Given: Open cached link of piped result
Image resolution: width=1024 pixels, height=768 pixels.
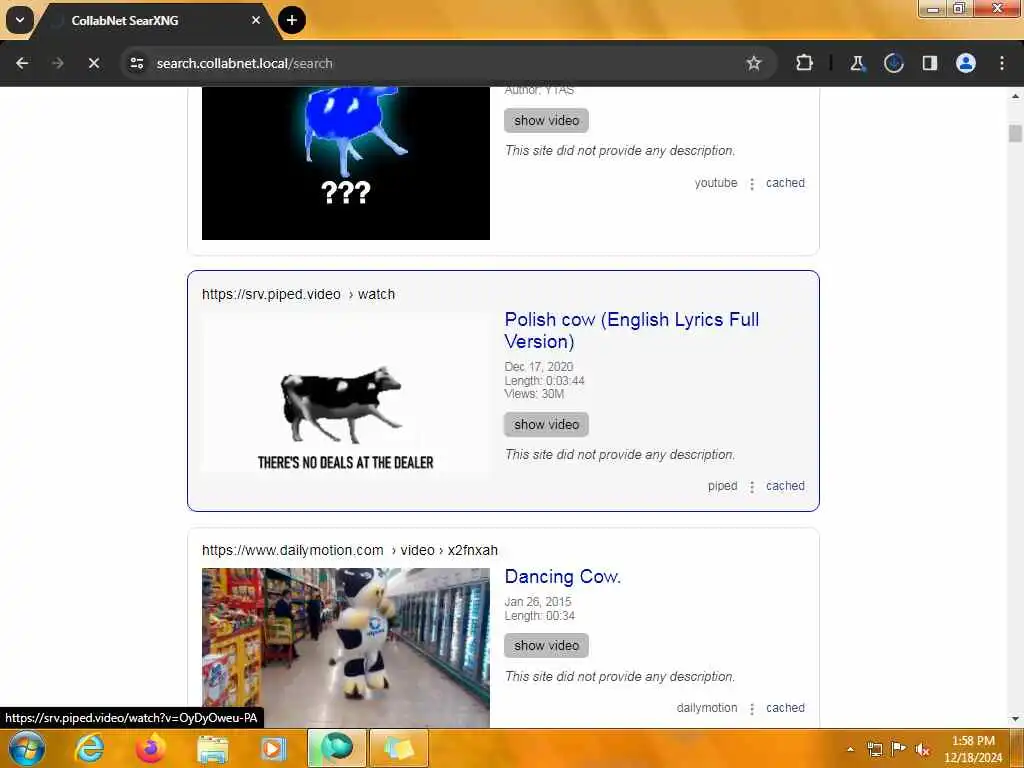Looking at the screenshot, I should click(x=785, y=486).
